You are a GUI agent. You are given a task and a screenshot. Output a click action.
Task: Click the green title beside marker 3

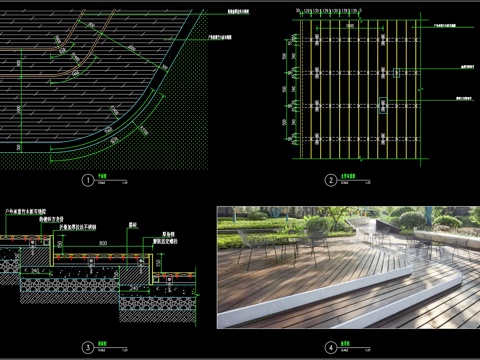click(x=102, y=343)
